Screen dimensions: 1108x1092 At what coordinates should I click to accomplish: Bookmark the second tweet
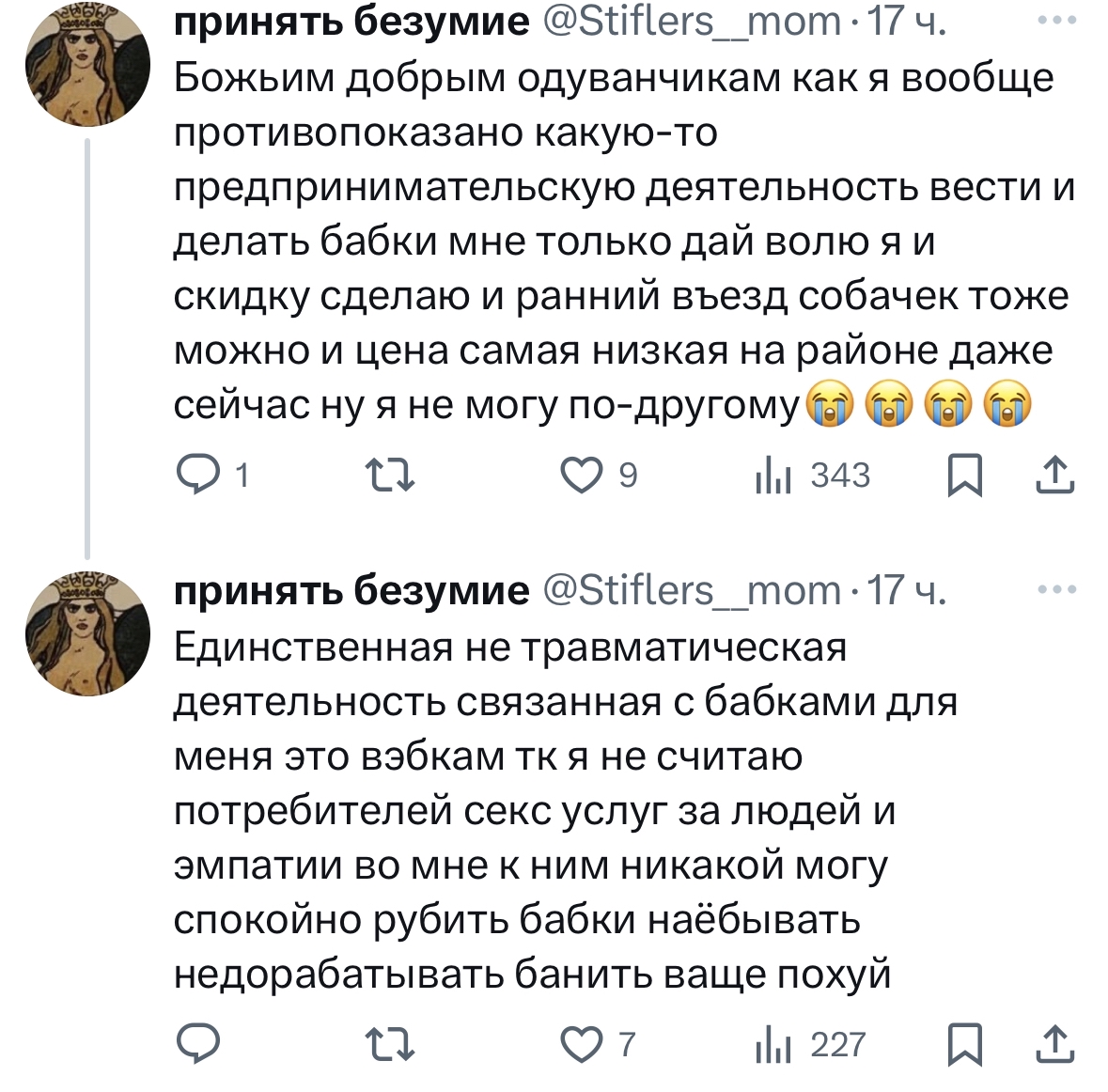963,1044
